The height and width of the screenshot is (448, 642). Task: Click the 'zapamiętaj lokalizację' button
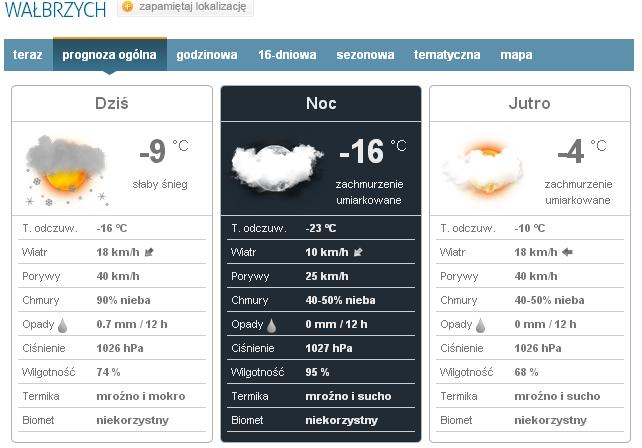pyautogui.click(x=185, y=7)
